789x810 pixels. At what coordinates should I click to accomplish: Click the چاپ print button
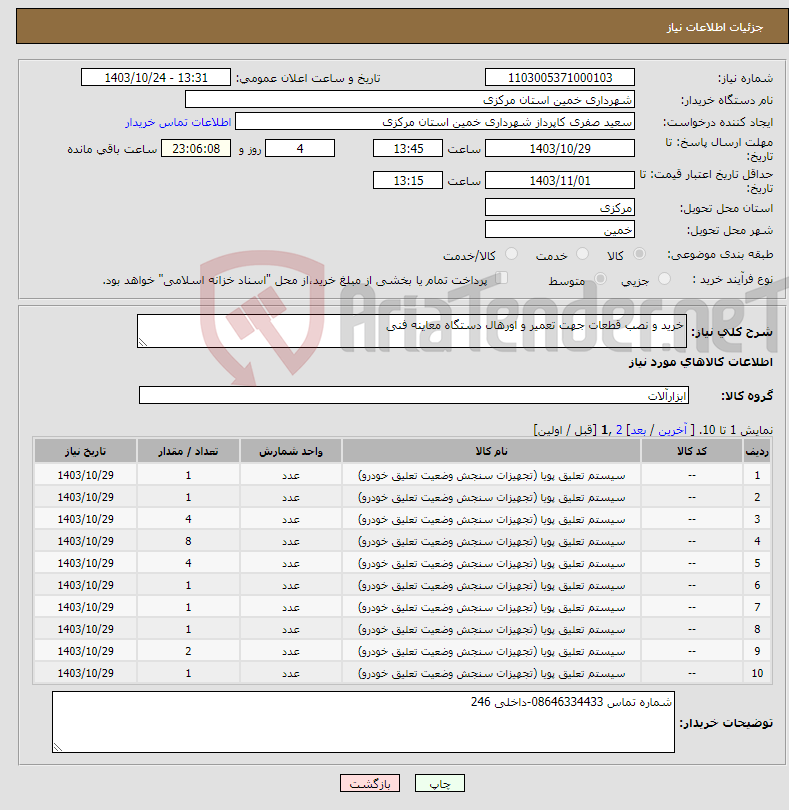coord(440,783)
